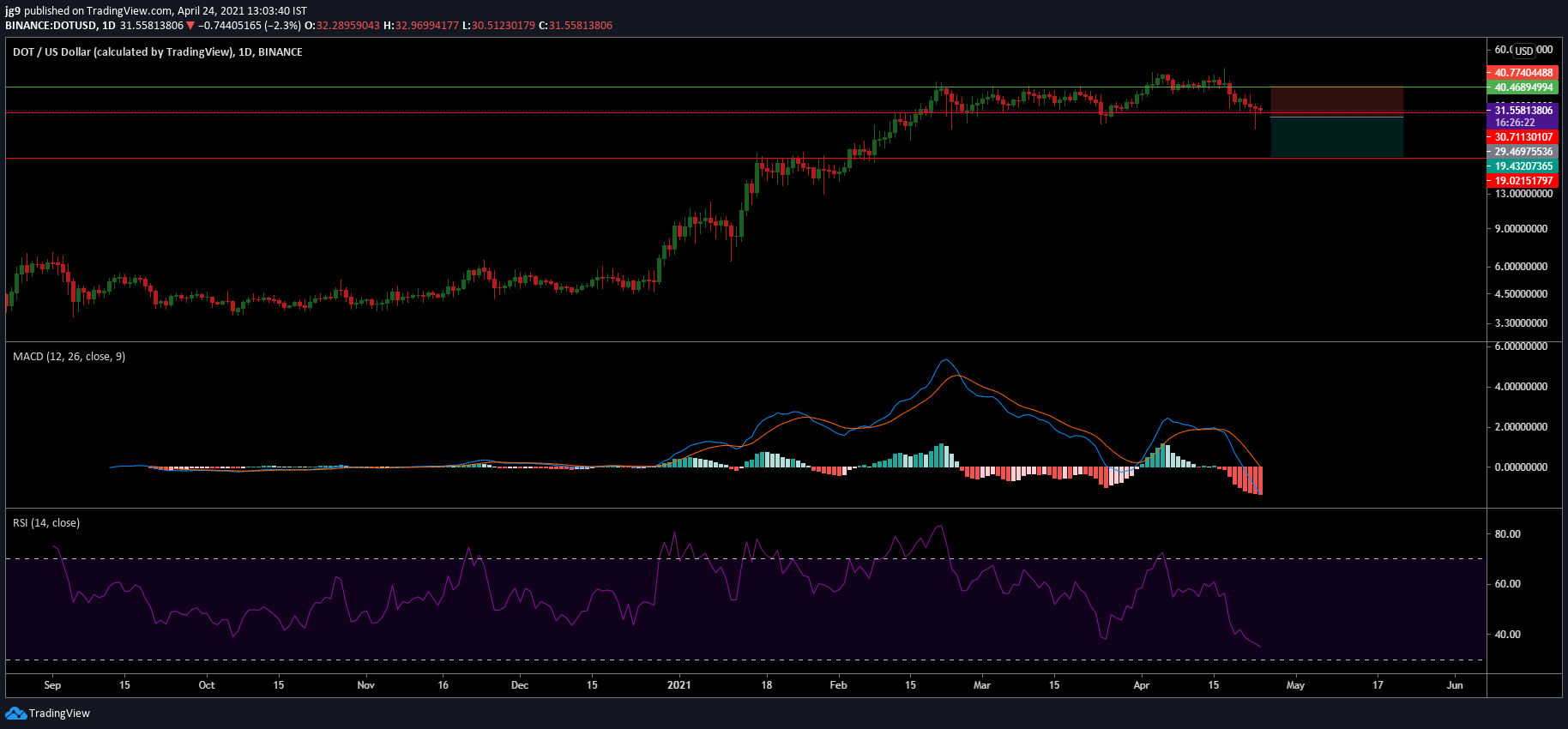Click the 0.00000000 MACD axis value
This screenshot has height=729, width=1568.
click(1521, 467)
